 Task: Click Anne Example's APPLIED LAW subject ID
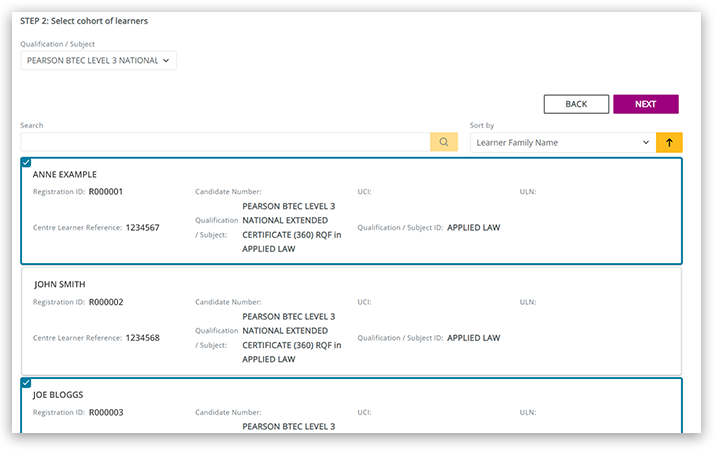click(x=473, y=227)
